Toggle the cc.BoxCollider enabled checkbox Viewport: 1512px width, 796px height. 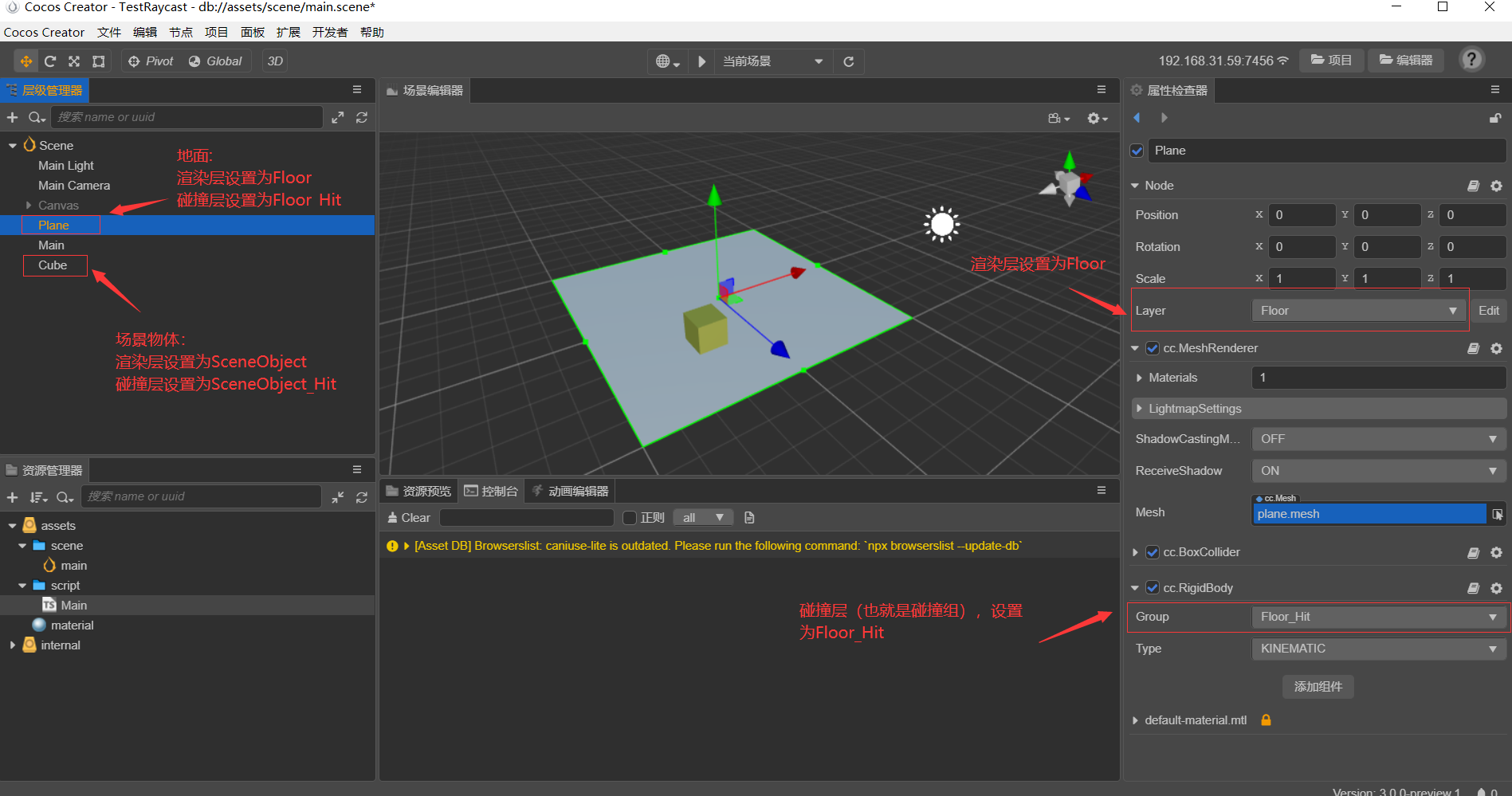[1153, 552]
